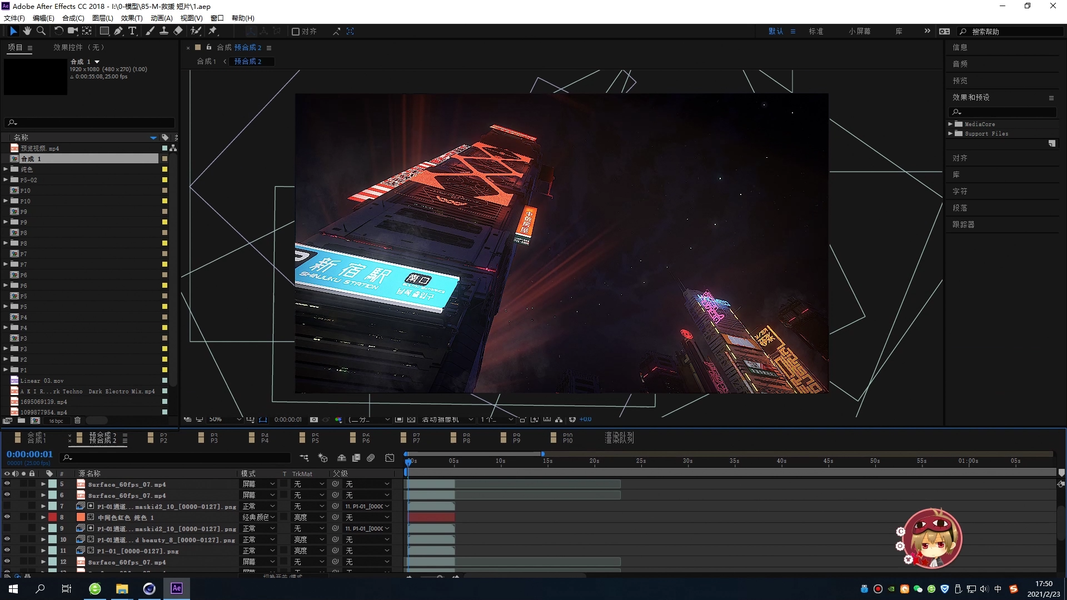Hide layer 8 中间色红色 纯色 1 eye
The width and height of the screenshot is (1067, 600).
coord(7,517)
